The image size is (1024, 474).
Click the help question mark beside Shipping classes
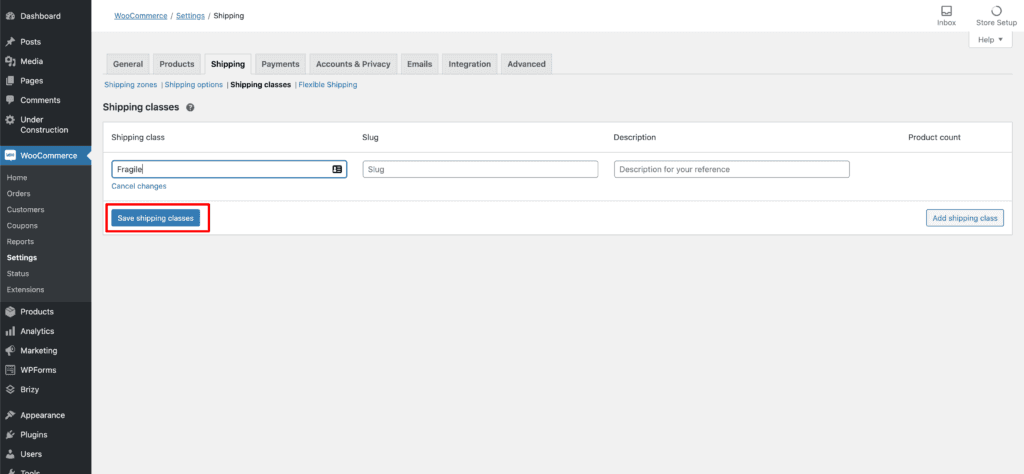tap(190, 107)
